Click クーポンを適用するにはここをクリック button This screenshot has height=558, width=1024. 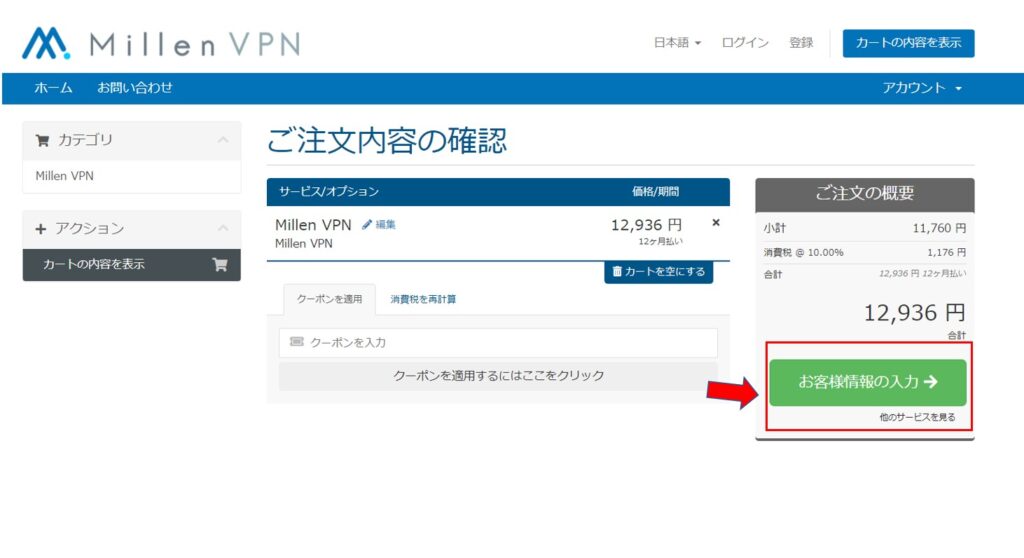(498, 376)
